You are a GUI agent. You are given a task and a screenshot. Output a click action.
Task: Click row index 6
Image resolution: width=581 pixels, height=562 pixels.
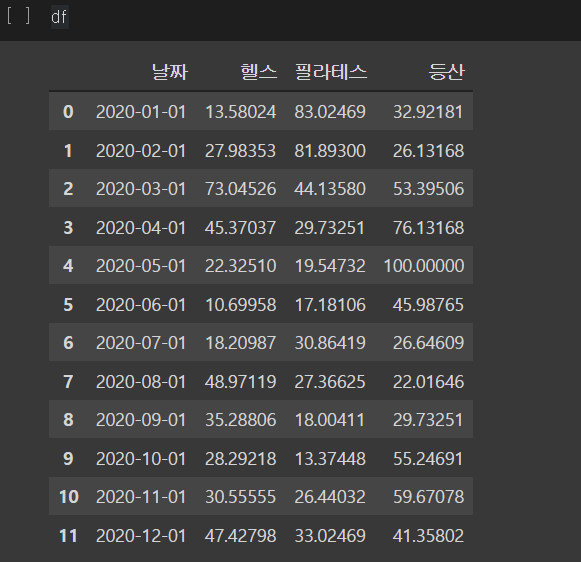(68, 343)
